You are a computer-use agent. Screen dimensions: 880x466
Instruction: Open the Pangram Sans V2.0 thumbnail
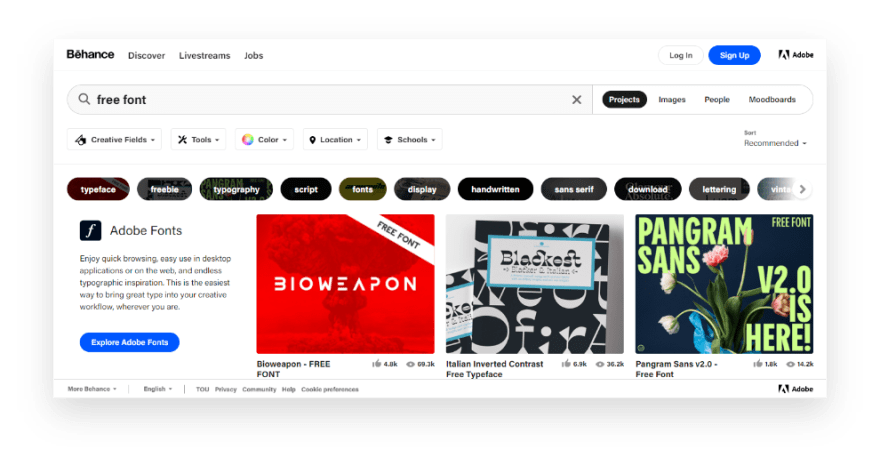(x=724, y=284)
